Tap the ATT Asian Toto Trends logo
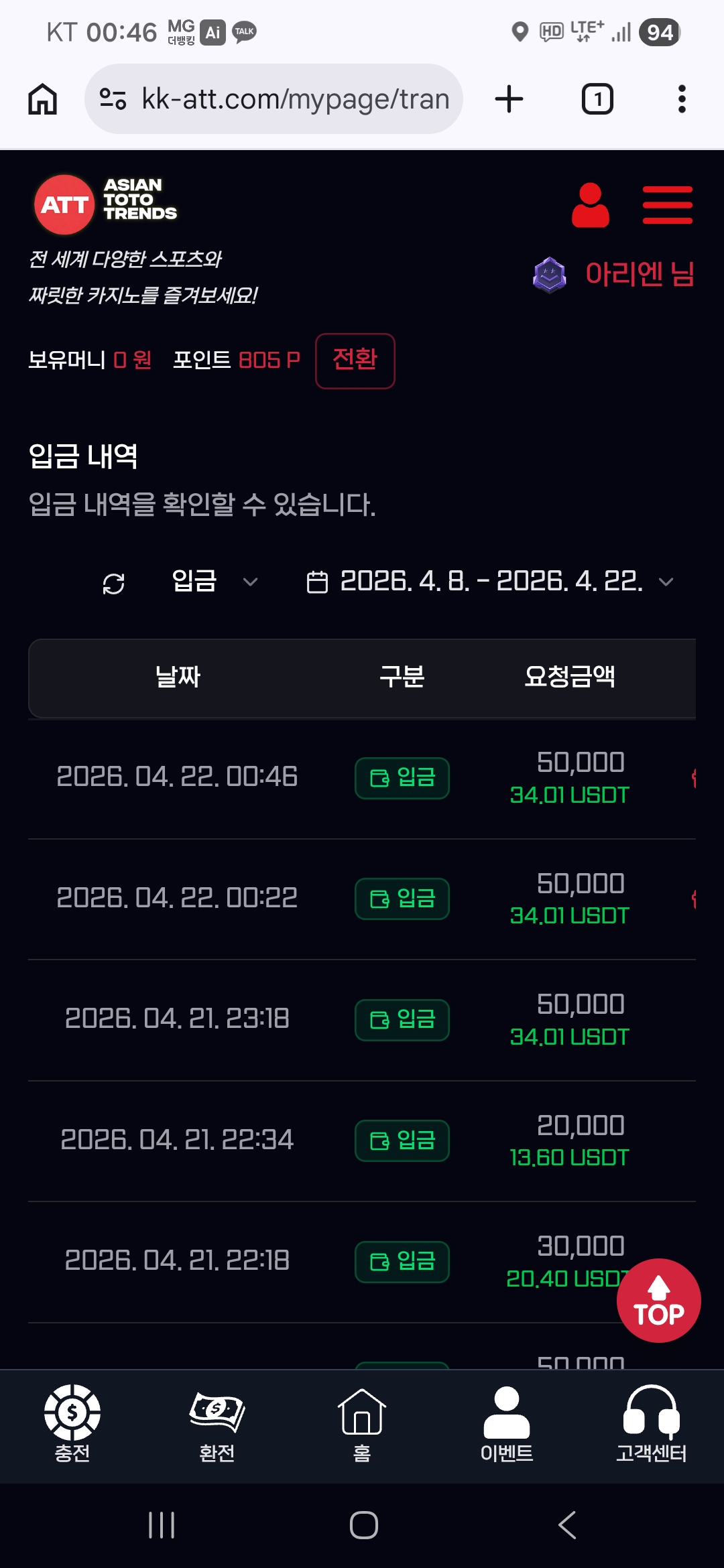Viewport: 724px width, 1568px height. click(105, 204)
